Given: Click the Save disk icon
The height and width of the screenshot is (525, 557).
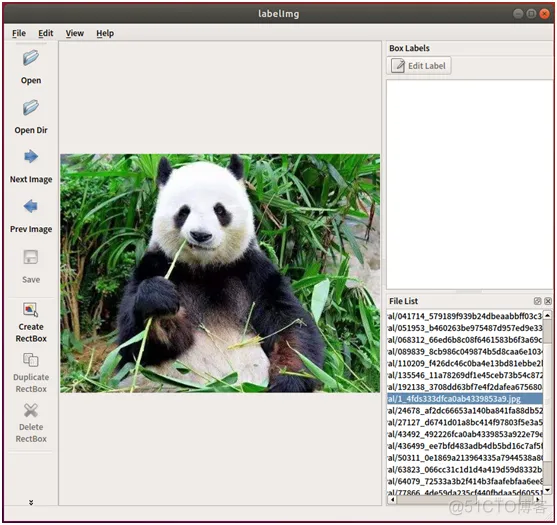Looking at the screenshot, I should [x=31, y=257].
